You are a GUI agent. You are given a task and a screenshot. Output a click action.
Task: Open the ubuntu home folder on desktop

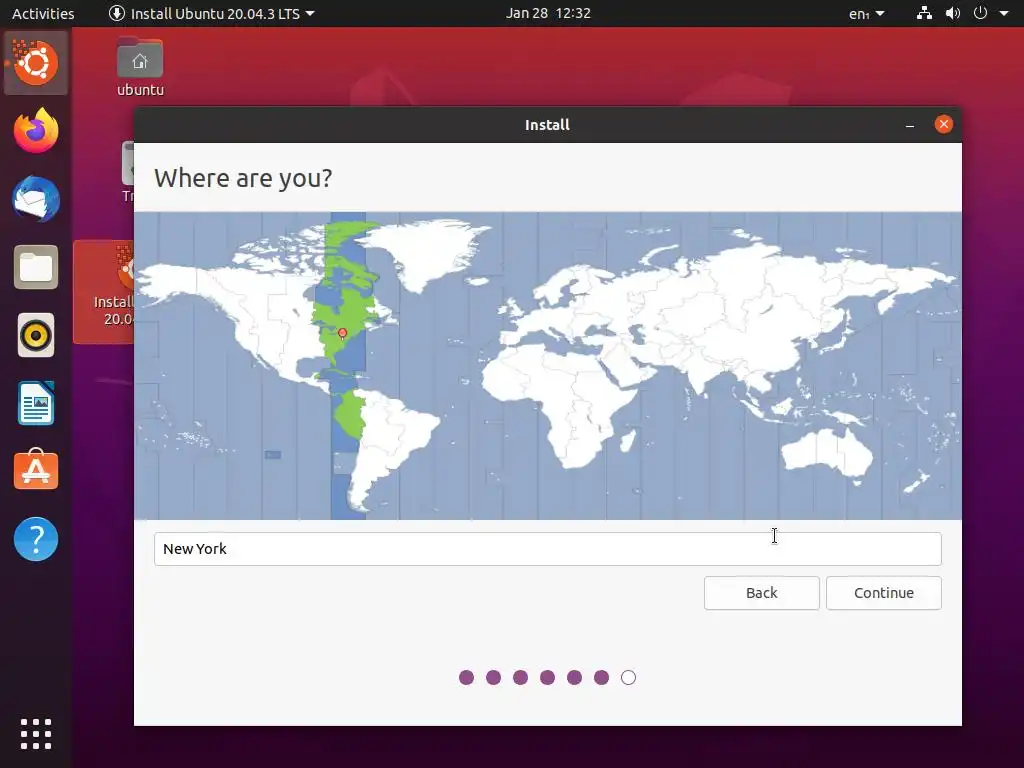140,67
